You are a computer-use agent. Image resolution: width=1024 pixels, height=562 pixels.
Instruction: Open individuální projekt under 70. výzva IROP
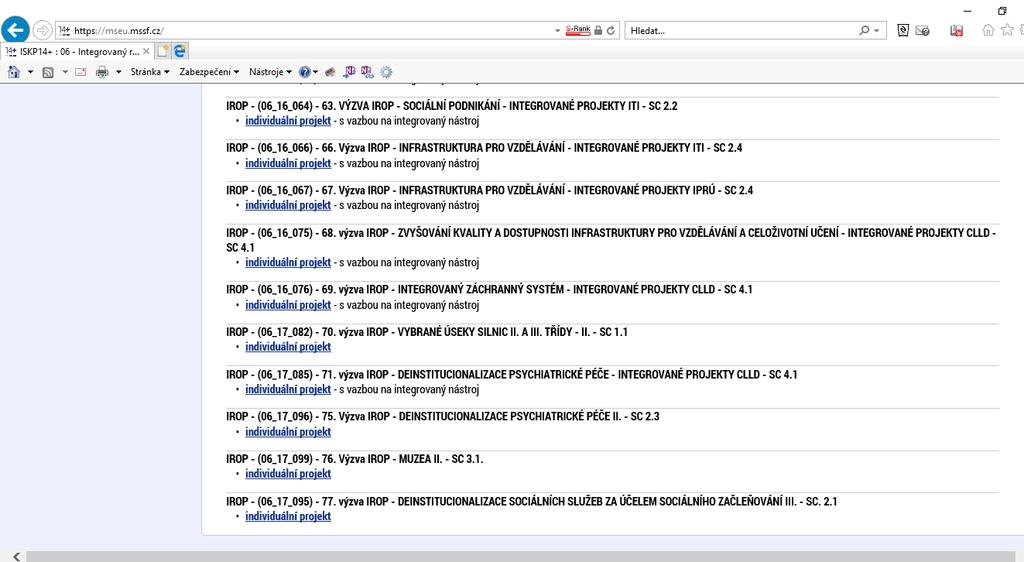pos(288,347)
